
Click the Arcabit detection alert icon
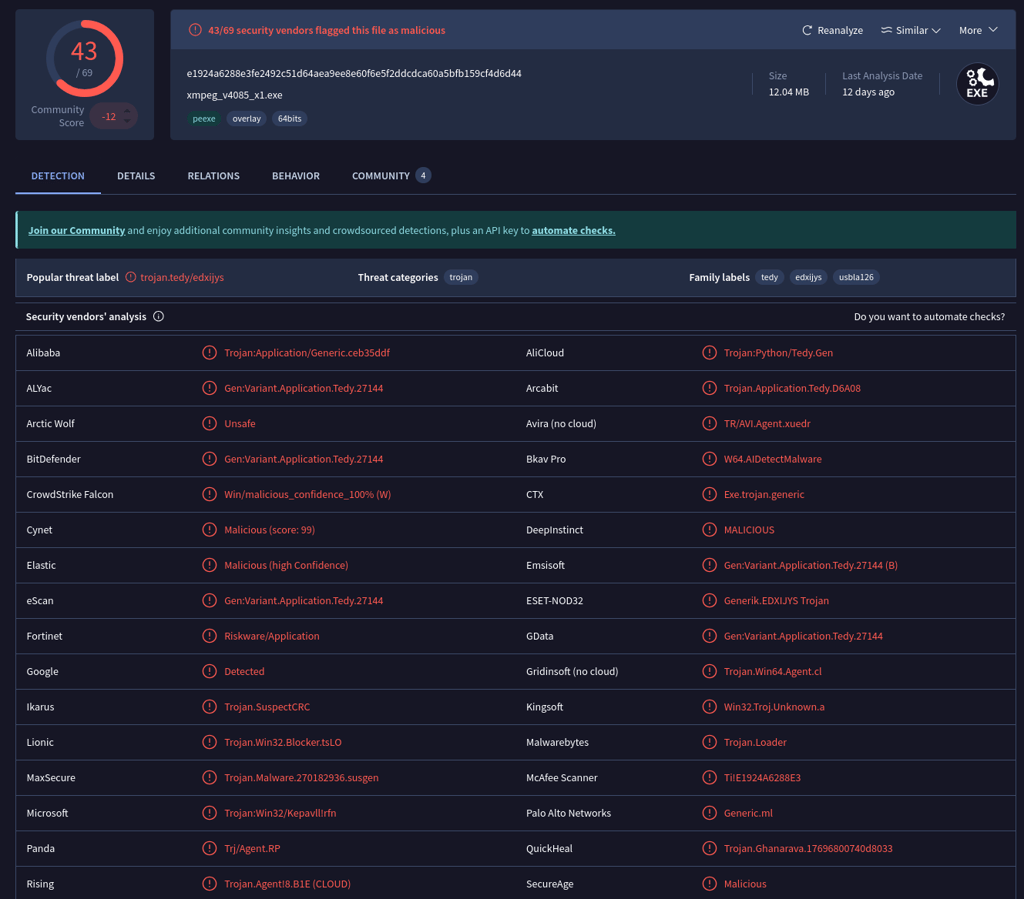point(709,388)
